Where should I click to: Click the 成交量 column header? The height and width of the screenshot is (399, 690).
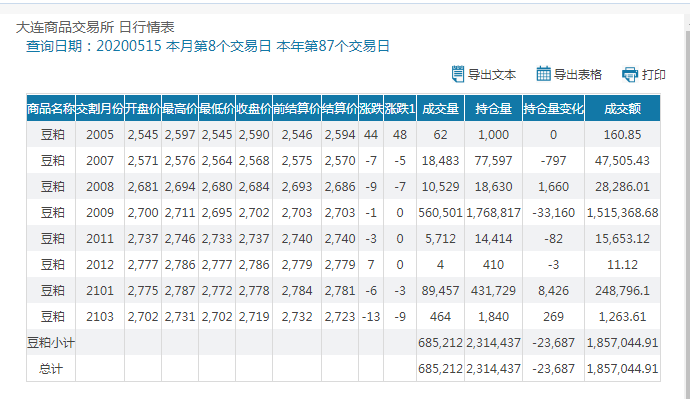(x=440, y=108)
